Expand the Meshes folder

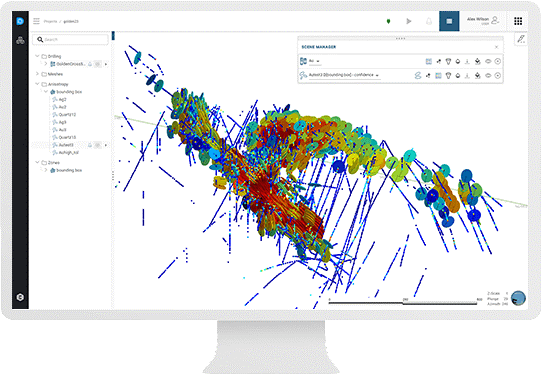[37, 74]
